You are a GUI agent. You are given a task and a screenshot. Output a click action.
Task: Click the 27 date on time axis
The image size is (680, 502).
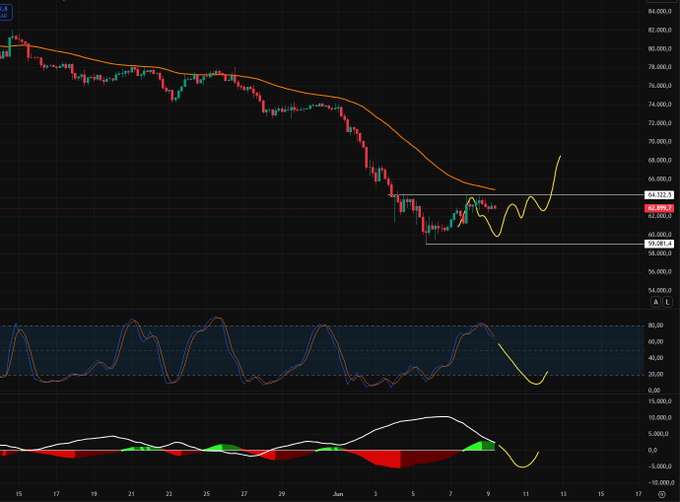(244, 494)
